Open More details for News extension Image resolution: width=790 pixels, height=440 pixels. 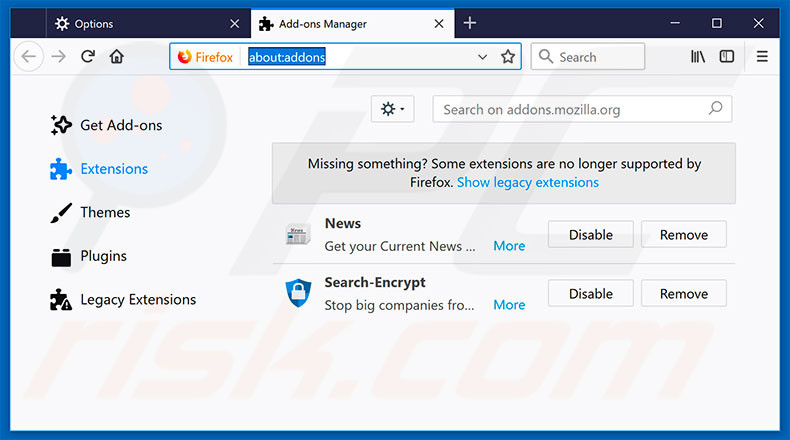pyautogui.click(x=509, y=246)
